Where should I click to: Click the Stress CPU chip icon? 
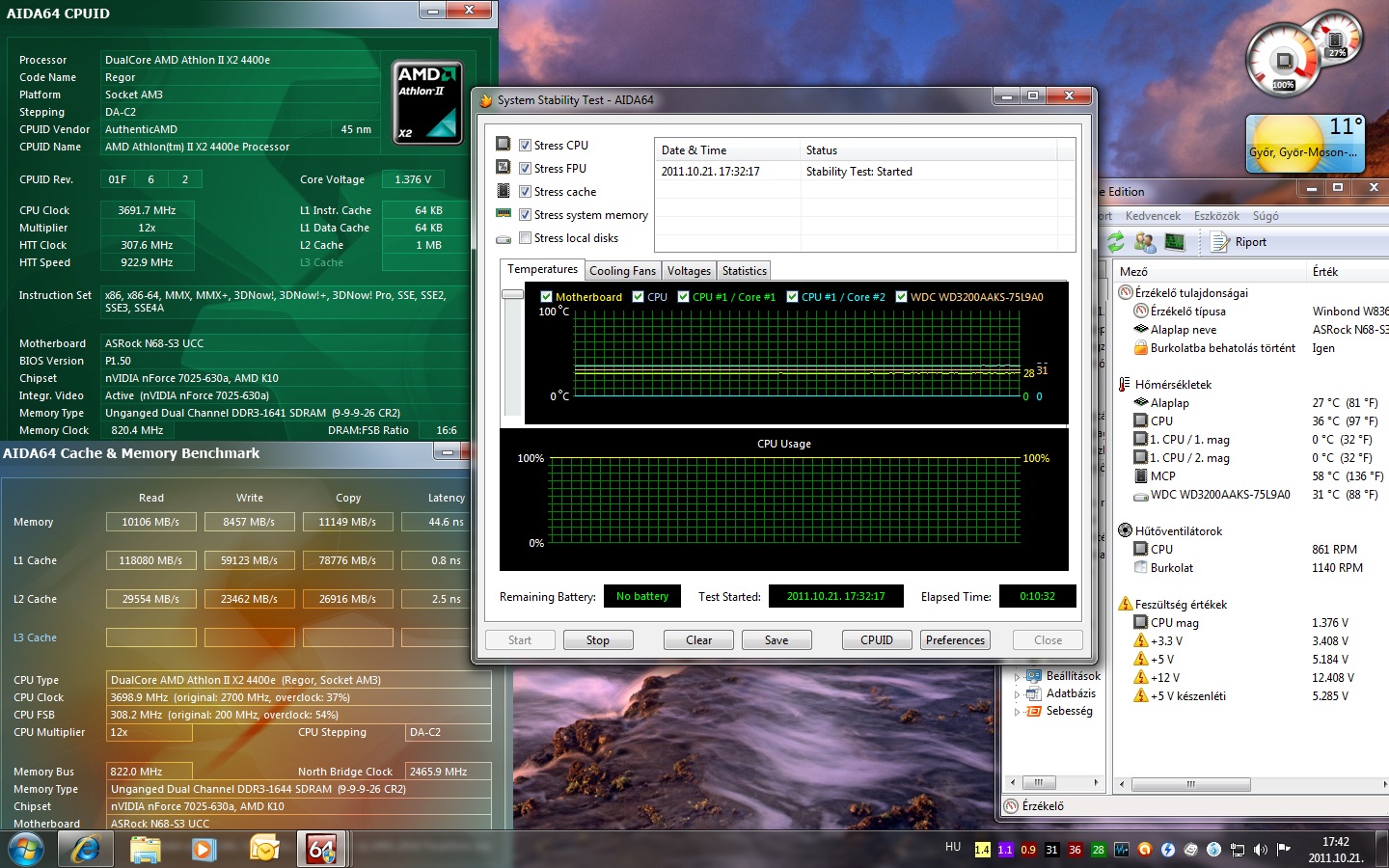(503, 144)
